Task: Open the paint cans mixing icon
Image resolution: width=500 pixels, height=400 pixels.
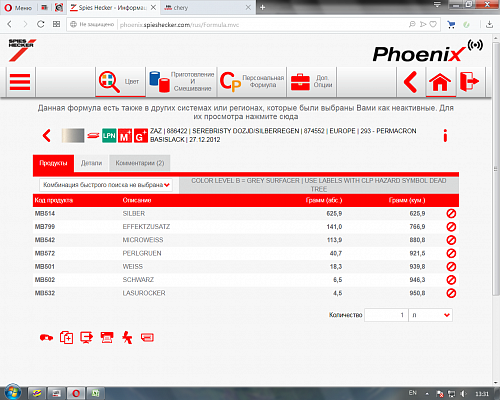Action: [159, 82]
